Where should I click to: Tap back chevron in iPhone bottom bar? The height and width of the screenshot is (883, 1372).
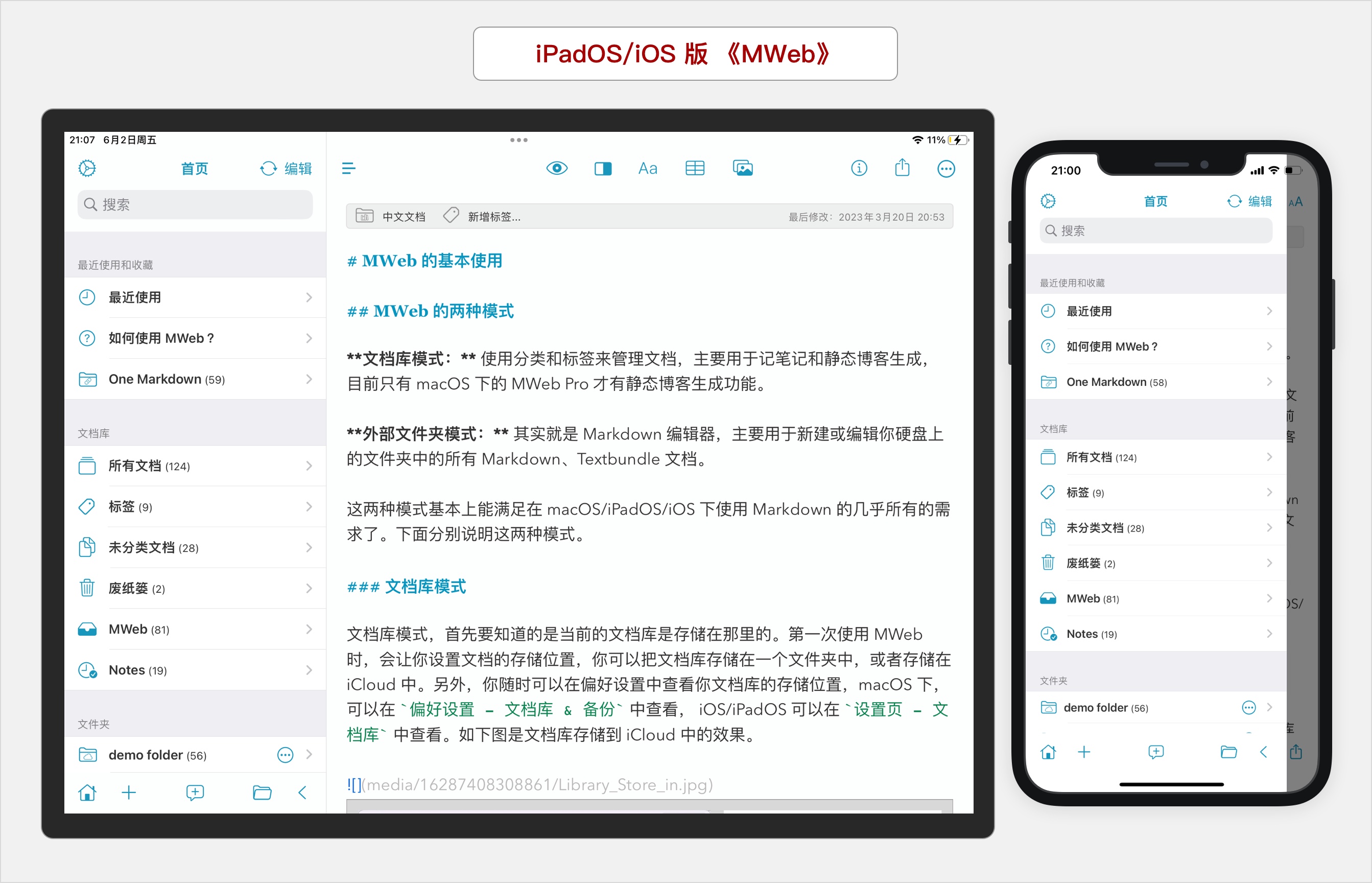point(1263,752)
